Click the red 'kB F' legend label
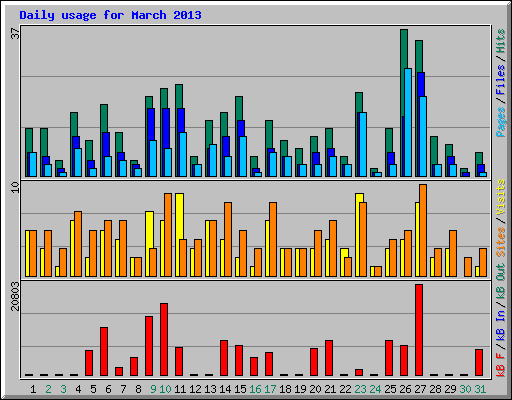This screenshot has width=512, height=400. click(x=501, y=365)
